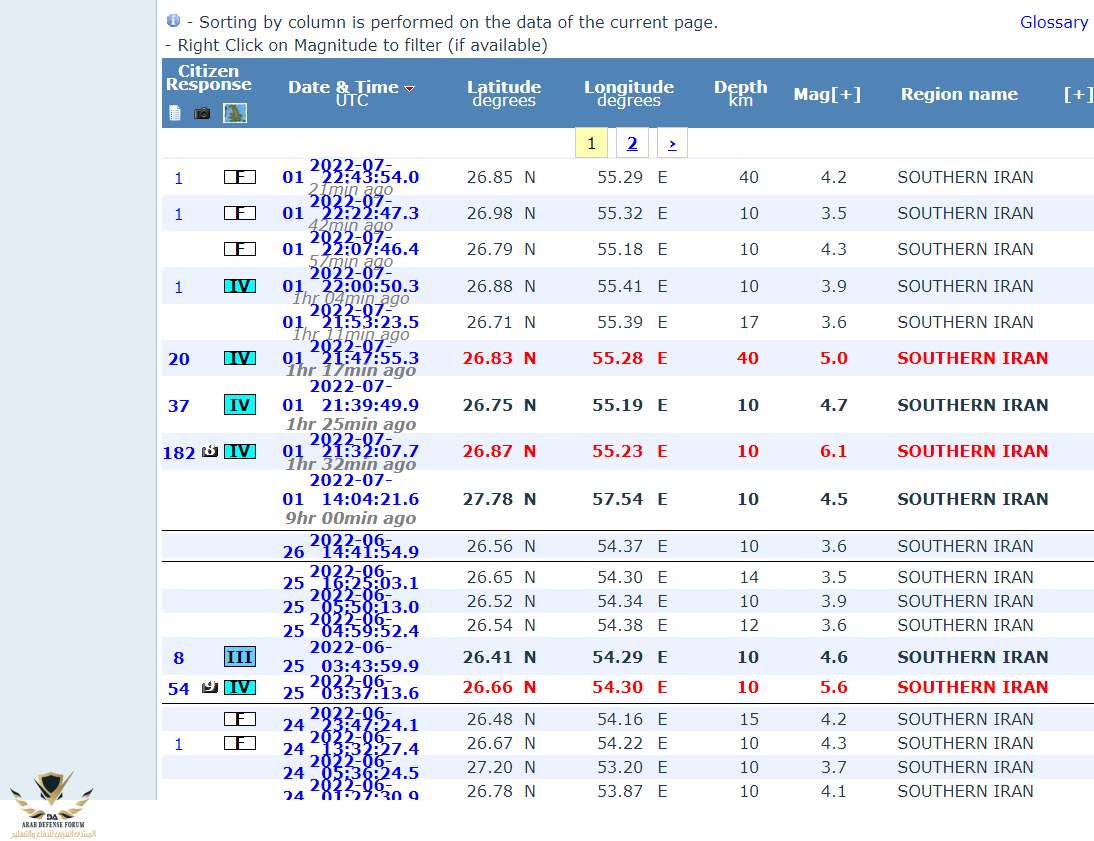Open the 14:41:54.9 June 26 earthquake link
Screen dimensions: 1094x841
[x=350, y=546]
